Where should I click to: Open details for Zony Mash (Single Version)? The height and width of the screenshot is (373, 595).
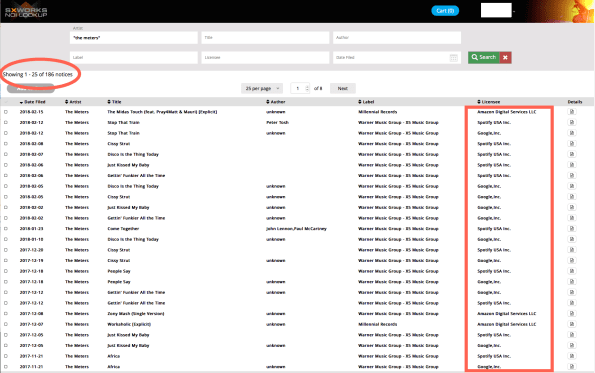(571, 313)
